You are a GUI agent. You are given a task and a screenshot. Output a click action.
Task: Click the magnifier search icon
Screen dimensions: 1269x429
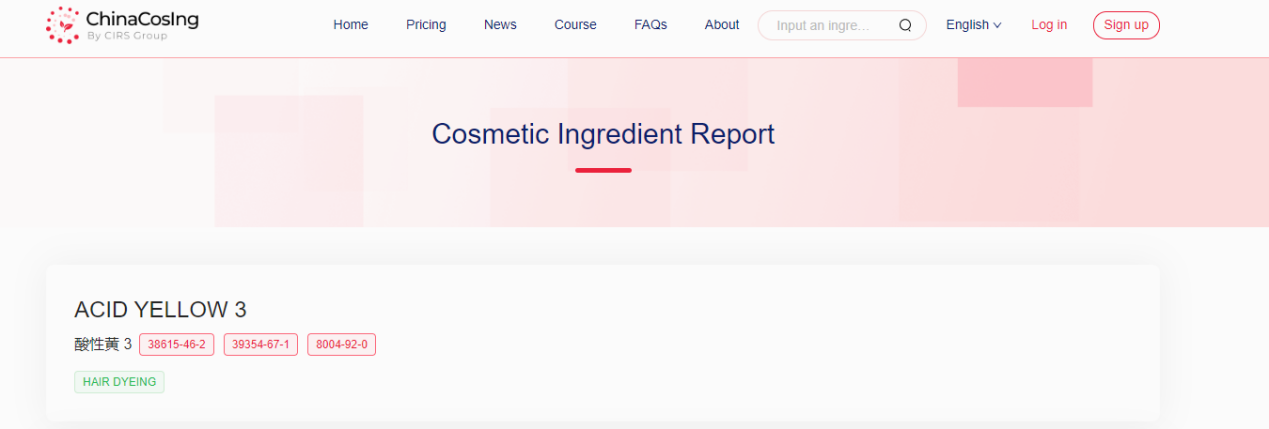pyautogui.click(x=905, y=25)
